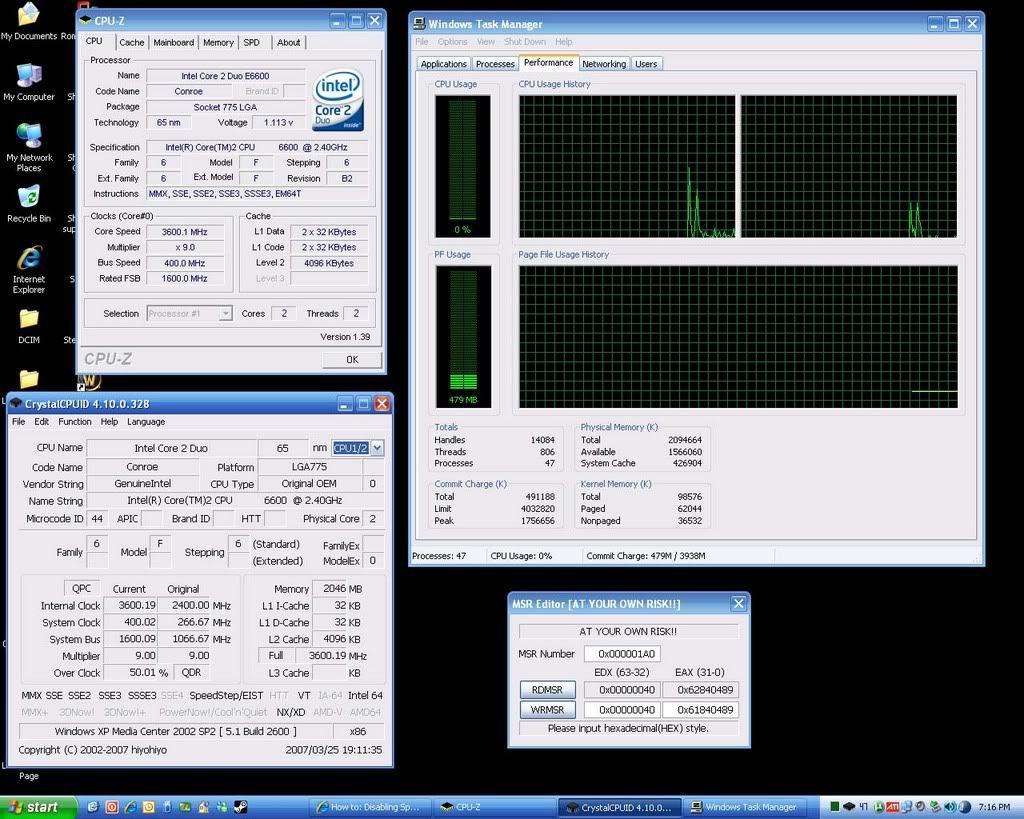Open the Function menu in CrystalCPUID

point(75,422)
